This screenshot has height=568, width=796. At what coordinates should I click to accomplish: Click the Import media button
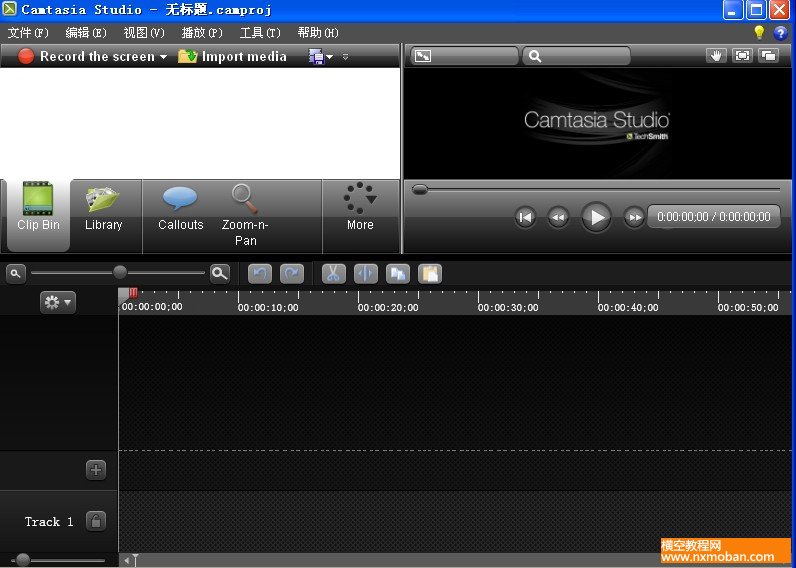click(x=233, y=57)
